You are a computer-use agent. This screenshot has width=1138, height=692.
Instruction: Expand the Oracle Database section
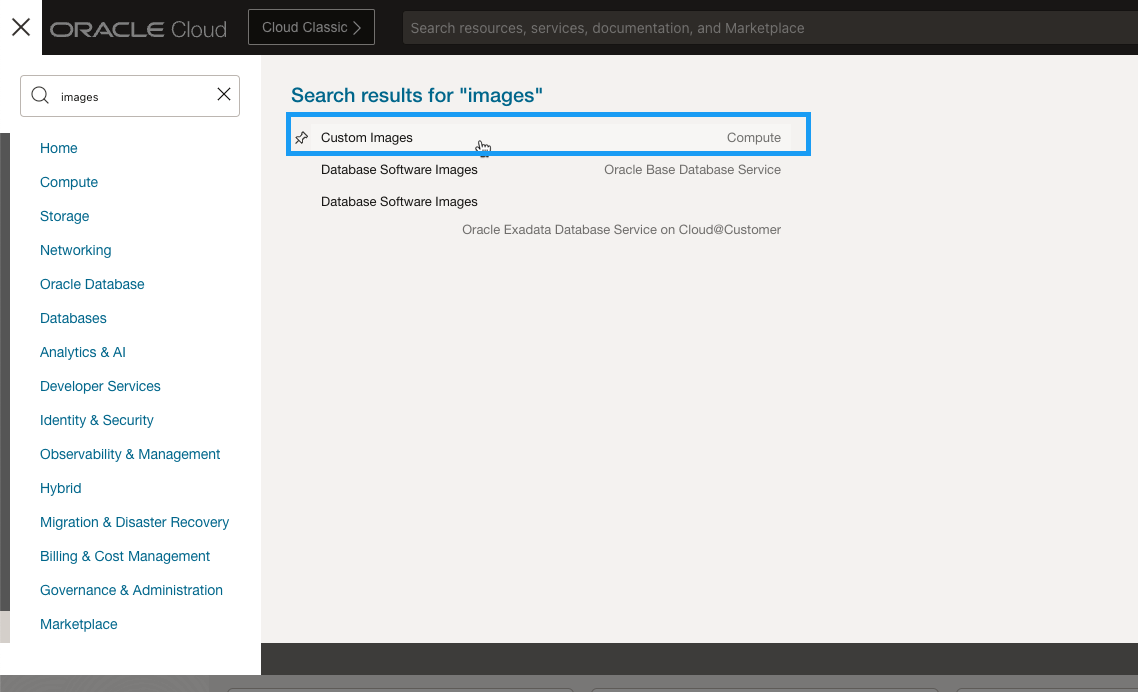[x=92, y=284]
